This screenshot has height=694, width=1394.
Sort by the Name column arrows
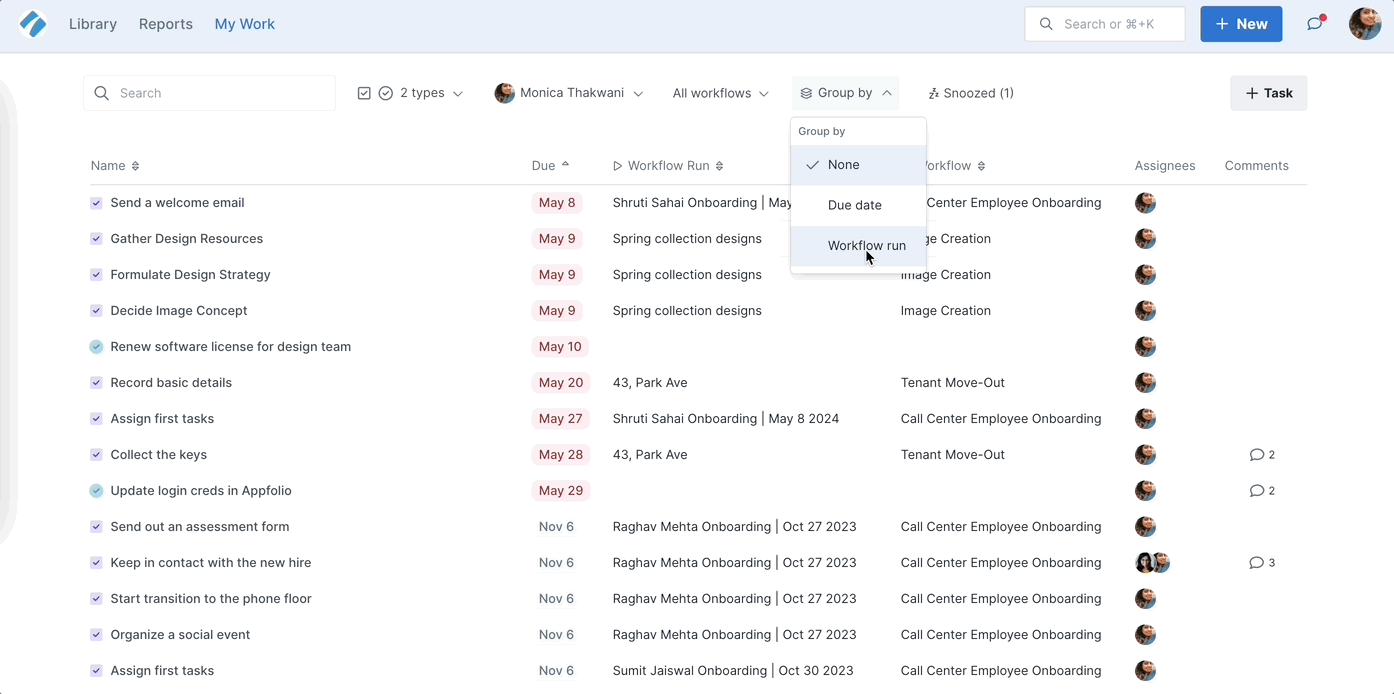coord(136,166)
